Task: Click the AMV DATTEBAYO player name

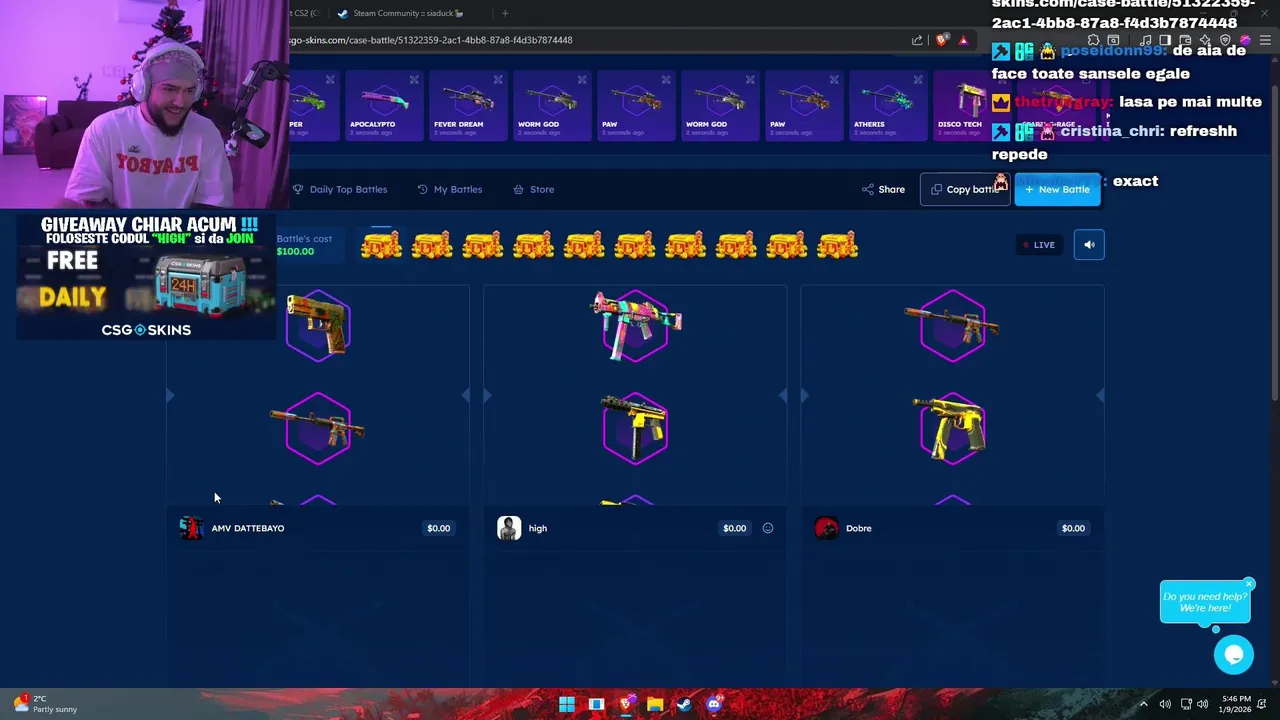Action: 248,528
